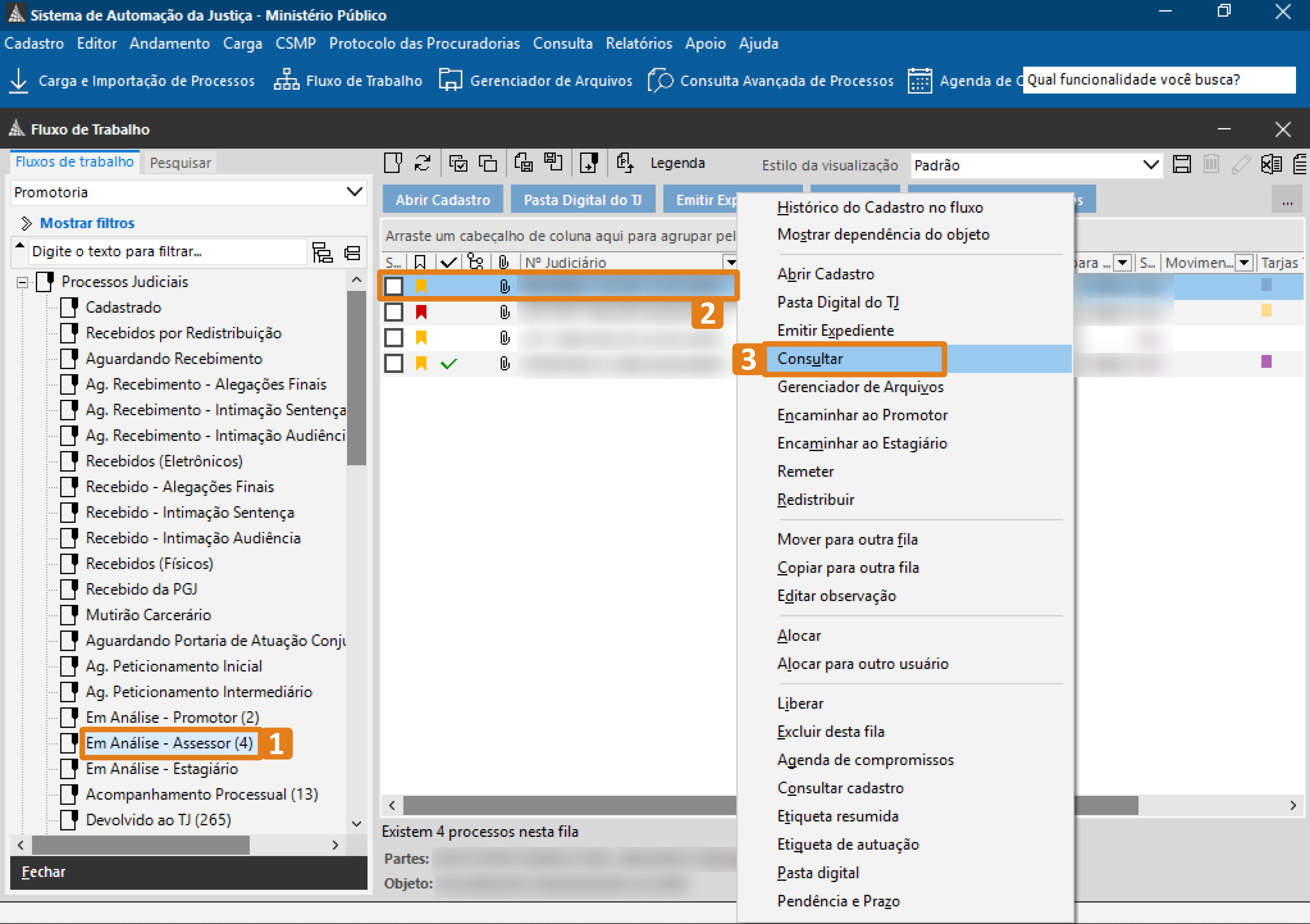Check the first process row checkbox

[x=394, y=286]
